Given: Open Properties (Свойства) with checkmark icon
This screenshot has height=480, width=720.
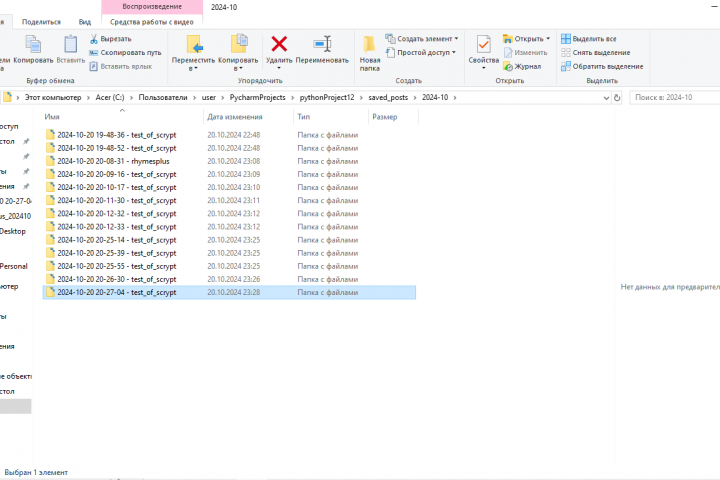Looking at the screenshot, I should coord(484,45).
